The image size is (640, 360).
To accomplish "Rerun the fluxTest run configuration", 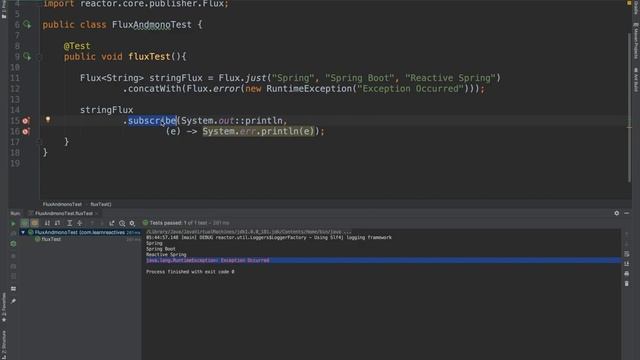I will [x=13, y=223].
